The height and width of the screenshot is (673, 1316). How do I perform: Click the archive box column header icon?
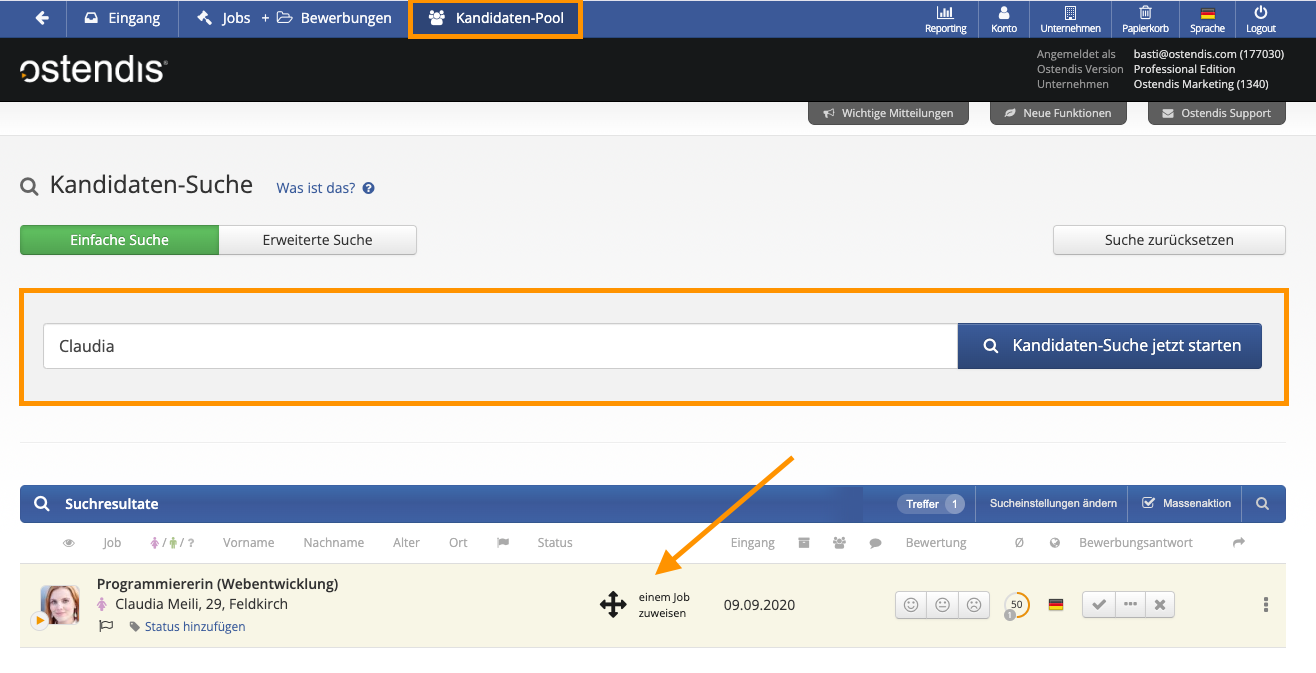(804, 543)
